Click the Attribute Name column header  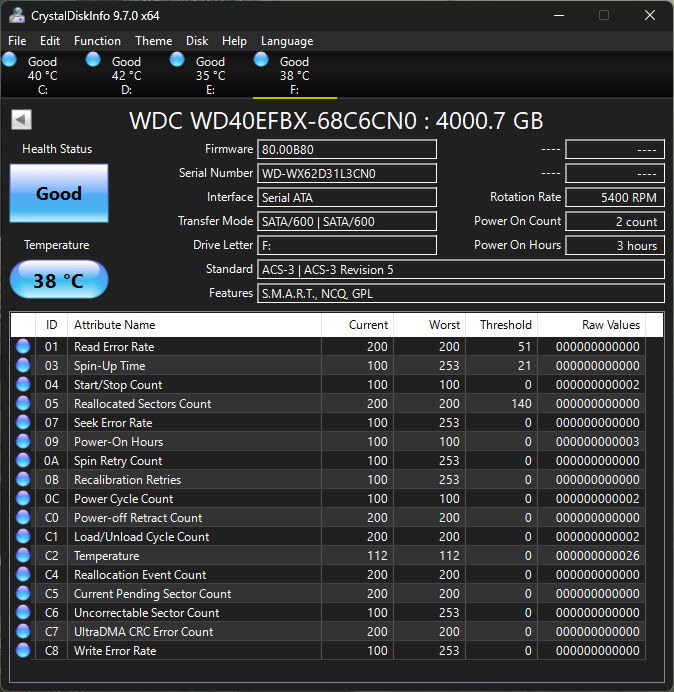(194, 325)
